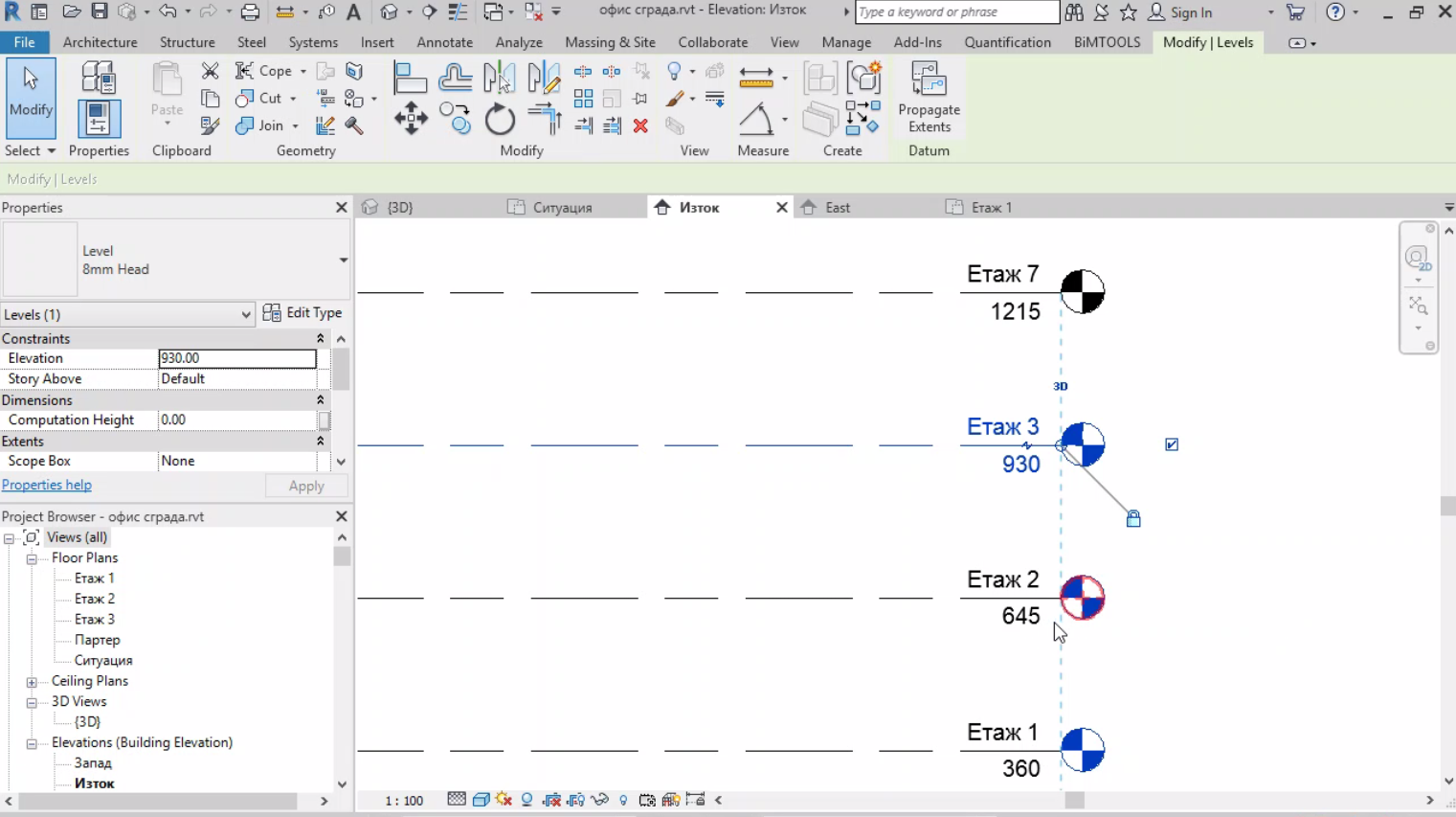Image resolution: width=1456 pixels, height=817 pixels.
Task: Toggle Show/Hide Crop Region icon
Action: tap(576, 800)
